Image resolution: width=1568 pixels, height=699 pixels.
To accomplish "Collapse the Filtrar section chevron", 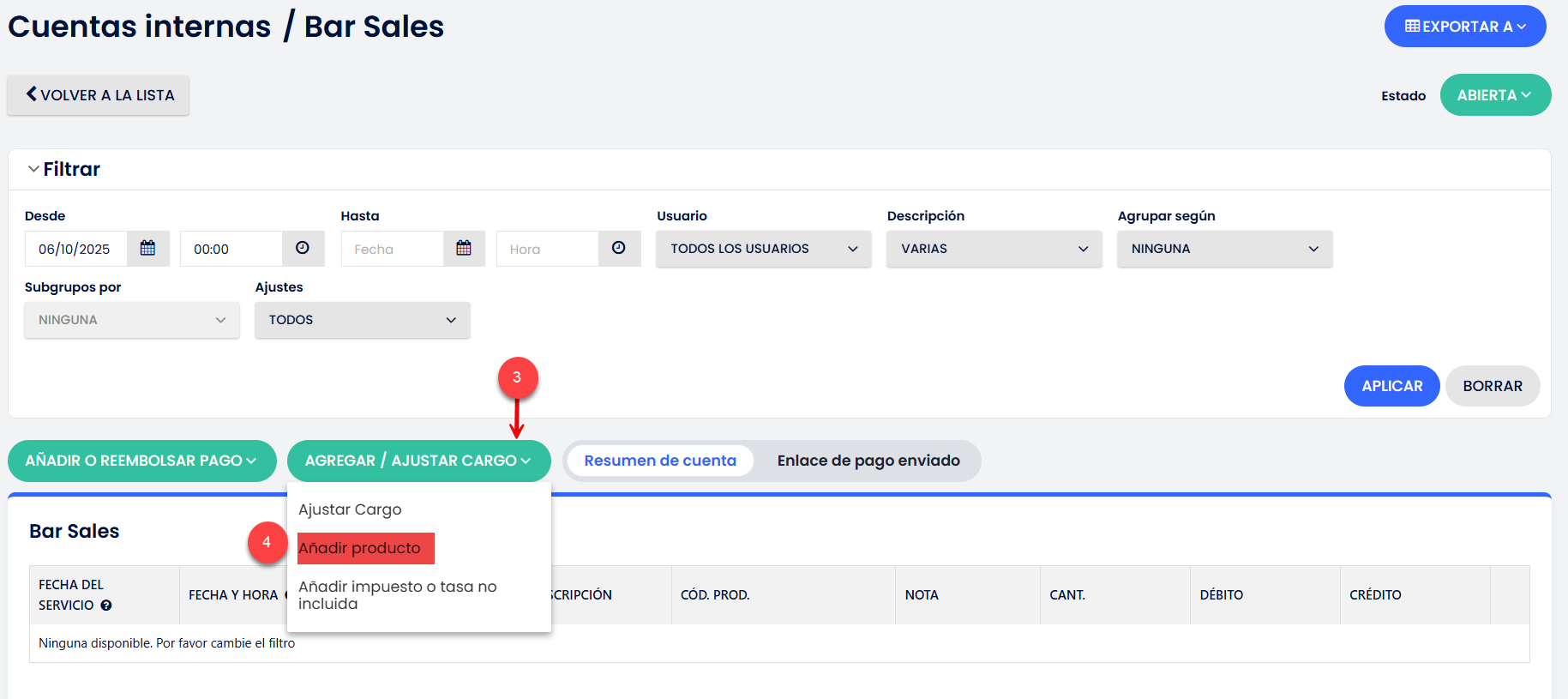I will coord(33,169).
